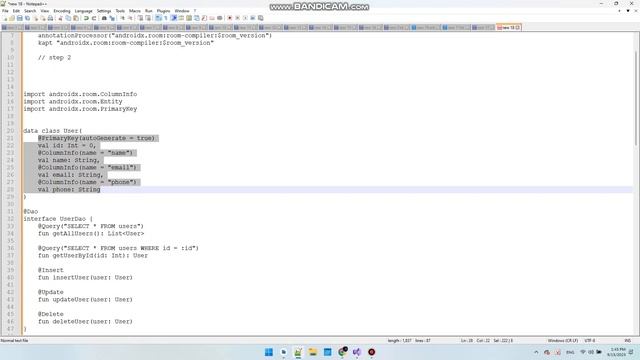Cut selection using the Cut toolbar icon
The width and height of the screenshot is (640, 360).
click(x=60, y=18)
